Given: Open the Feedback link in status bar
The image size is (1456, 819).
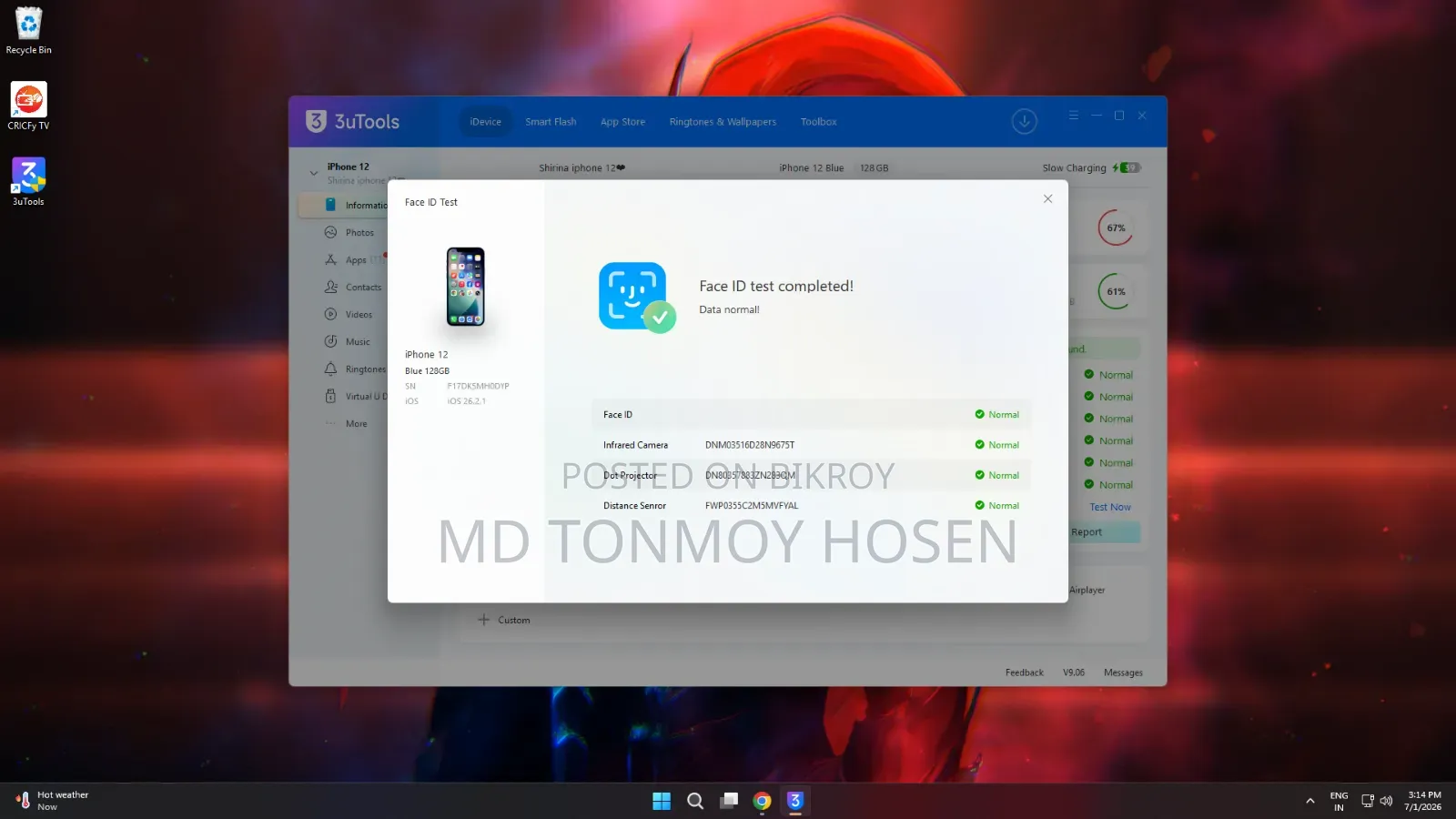Looking at the screenshot, I should pos(1024,672).
